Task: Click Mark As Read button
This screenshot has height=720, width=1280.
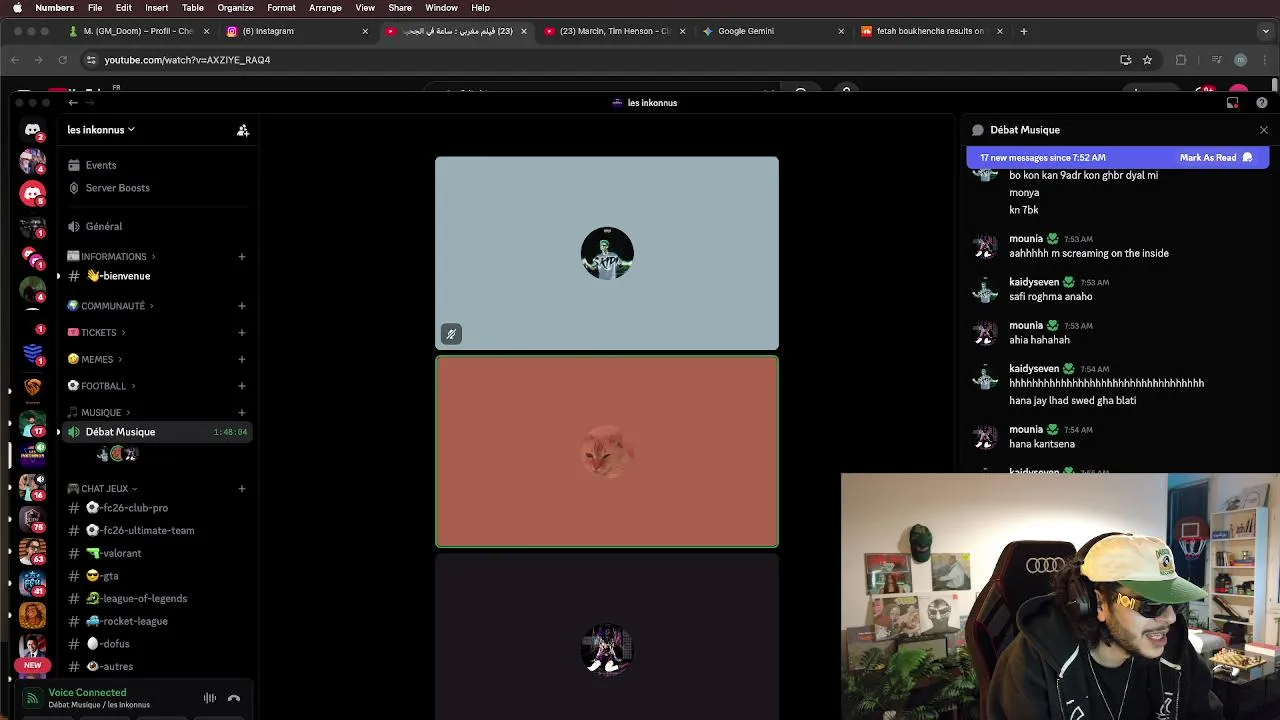Action: coord(1216,158)
